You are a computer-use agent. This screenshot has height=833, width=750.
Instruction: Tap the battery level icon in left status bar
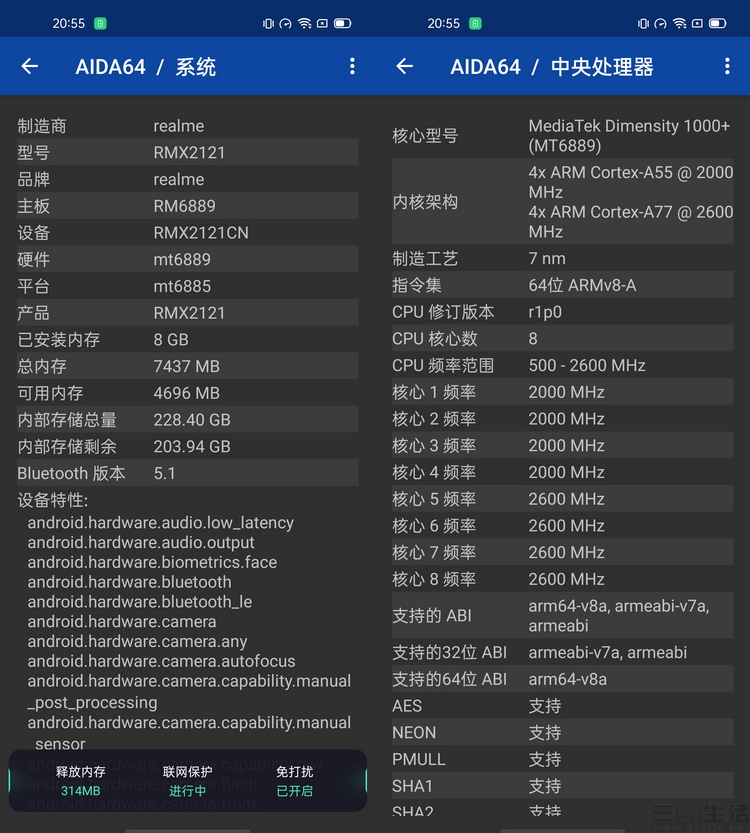343,23
